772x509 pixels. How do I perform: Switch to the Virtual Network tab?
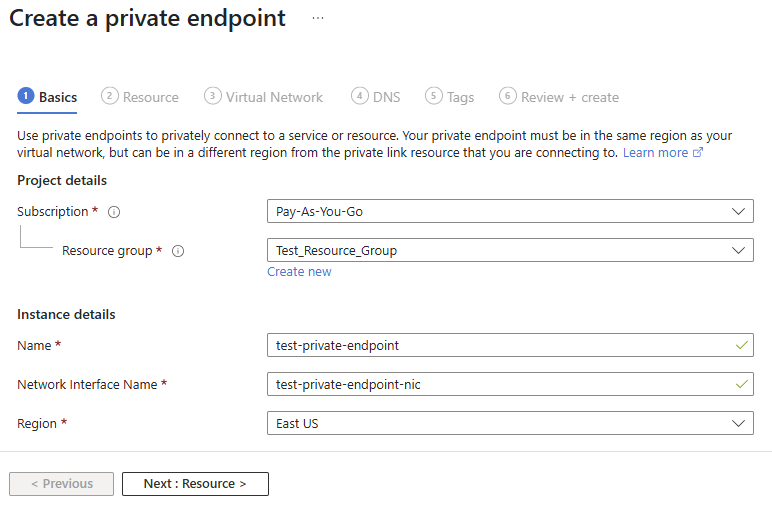[274, 97]
